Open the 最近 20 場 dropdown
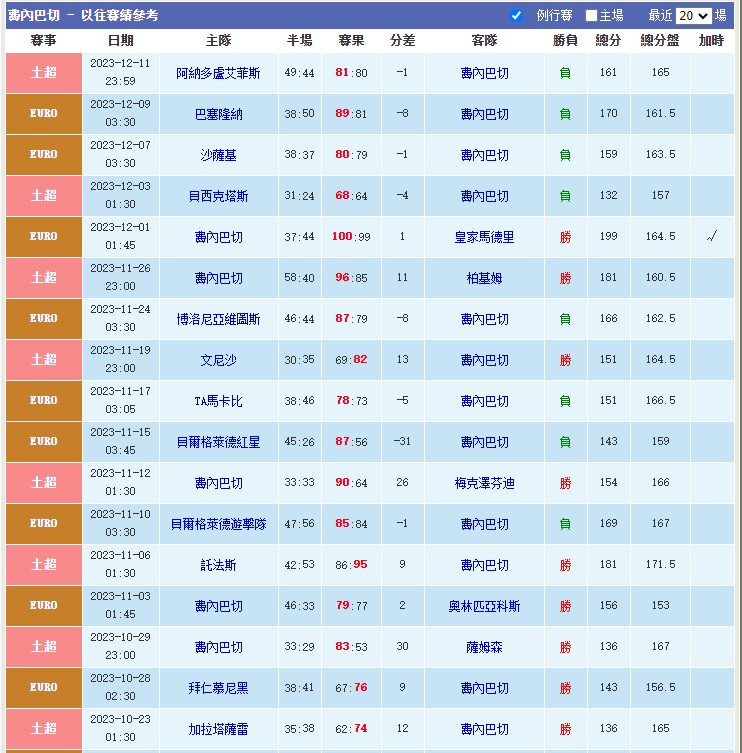The width and height of the screenshot is (742, 753). 693,16
